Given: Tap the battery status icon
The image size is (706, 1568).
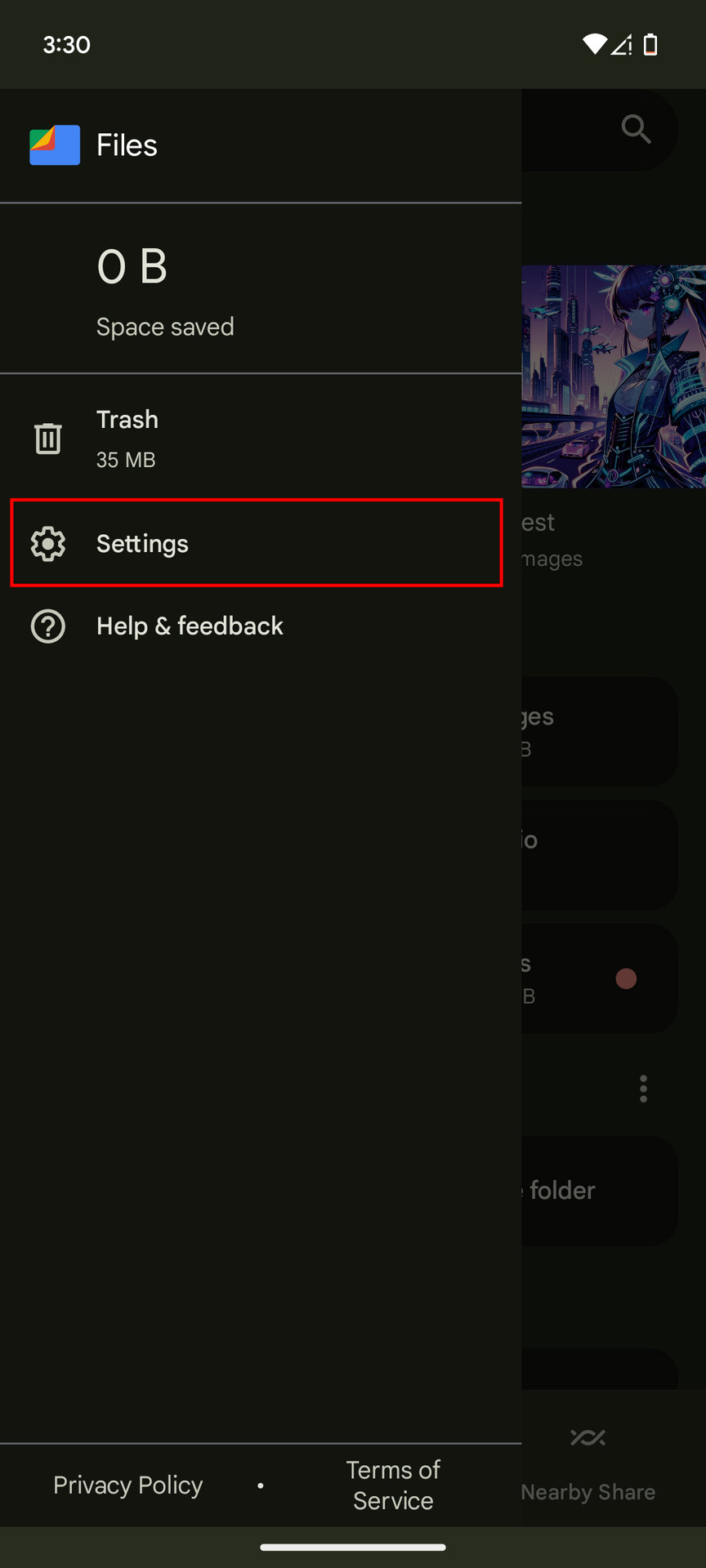Looking at the screenshot, I should point(650,45).
